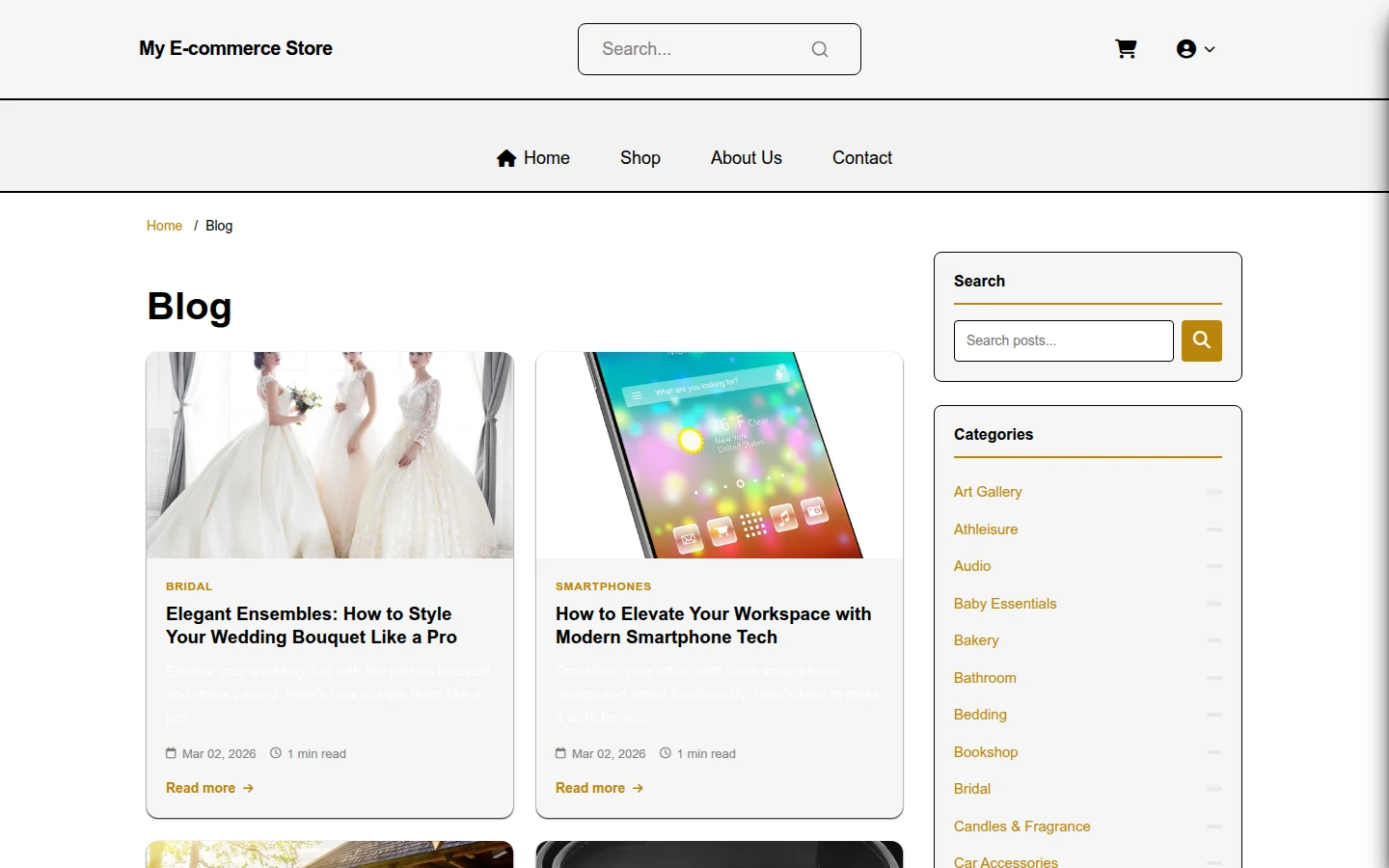Click the My E-commerce Store logo text
This screenshot has width=1389, height=868.
tap(235, 48)
